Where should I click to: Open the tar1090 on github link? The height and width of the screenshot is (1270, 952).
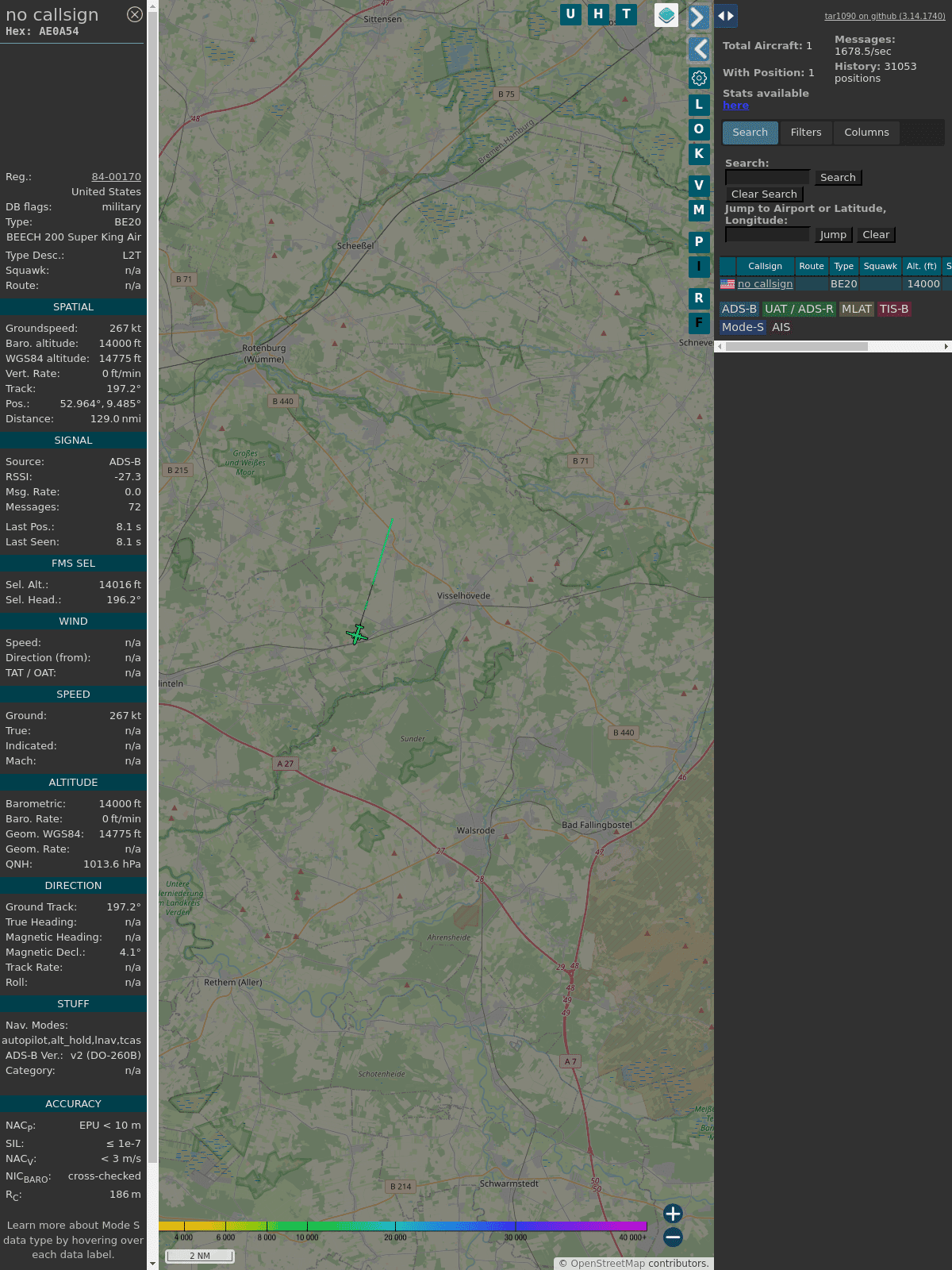(x=885, y=16)
